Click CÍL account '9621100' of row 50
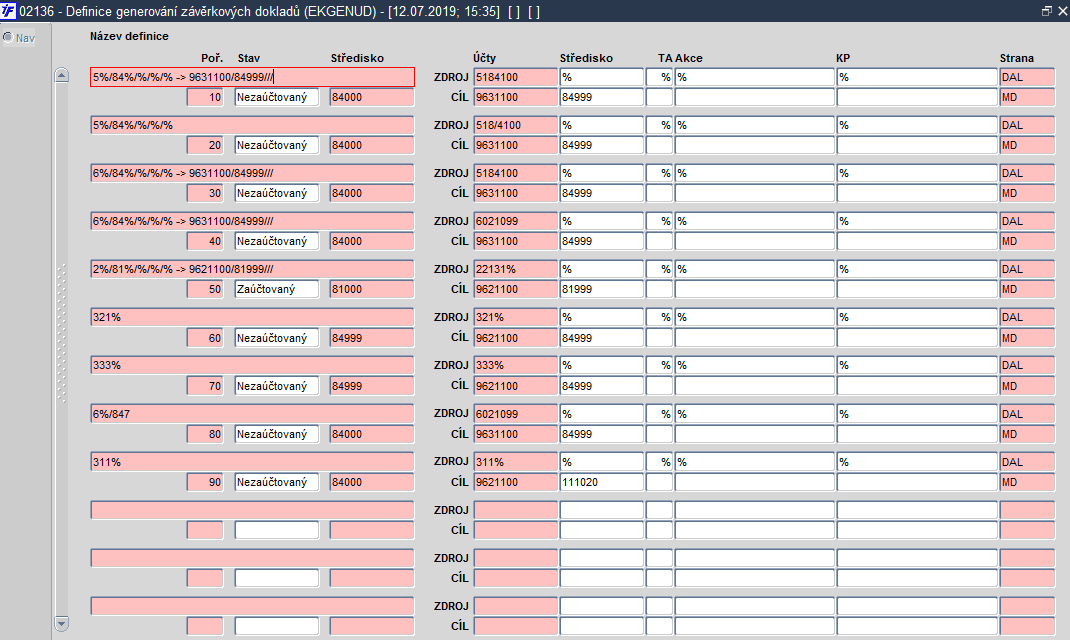The image size is (1070, 640). pos(516,289)
